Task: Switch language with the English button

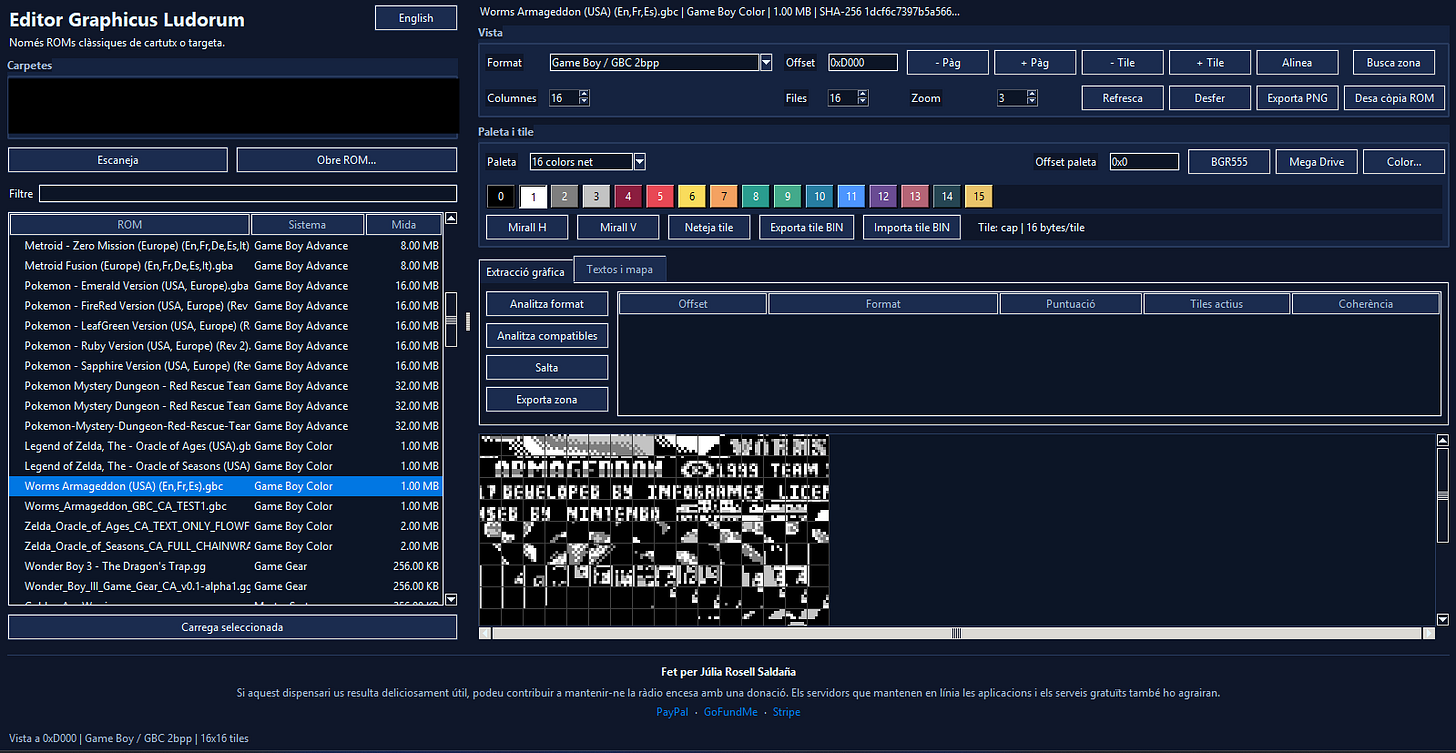Action: (x=415, y=18)
